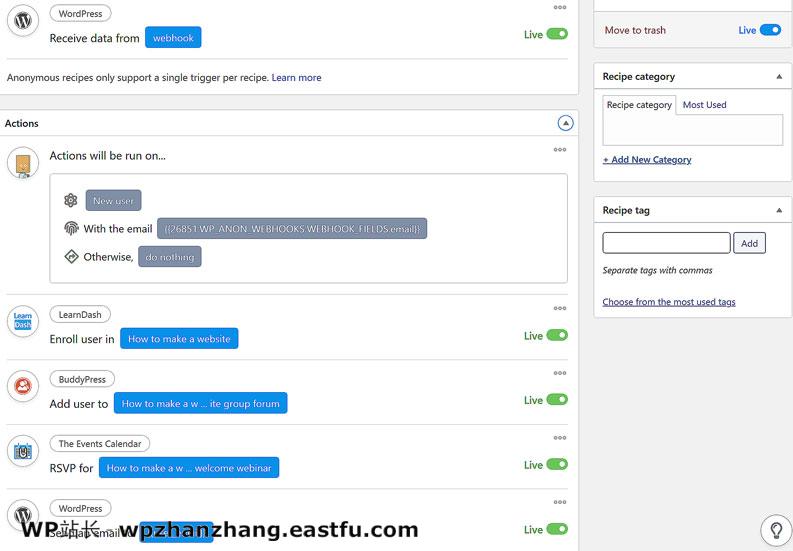793x551 pixels.
Task: Click the diamond icon beside Otherwise
Action: click(71, 257)
